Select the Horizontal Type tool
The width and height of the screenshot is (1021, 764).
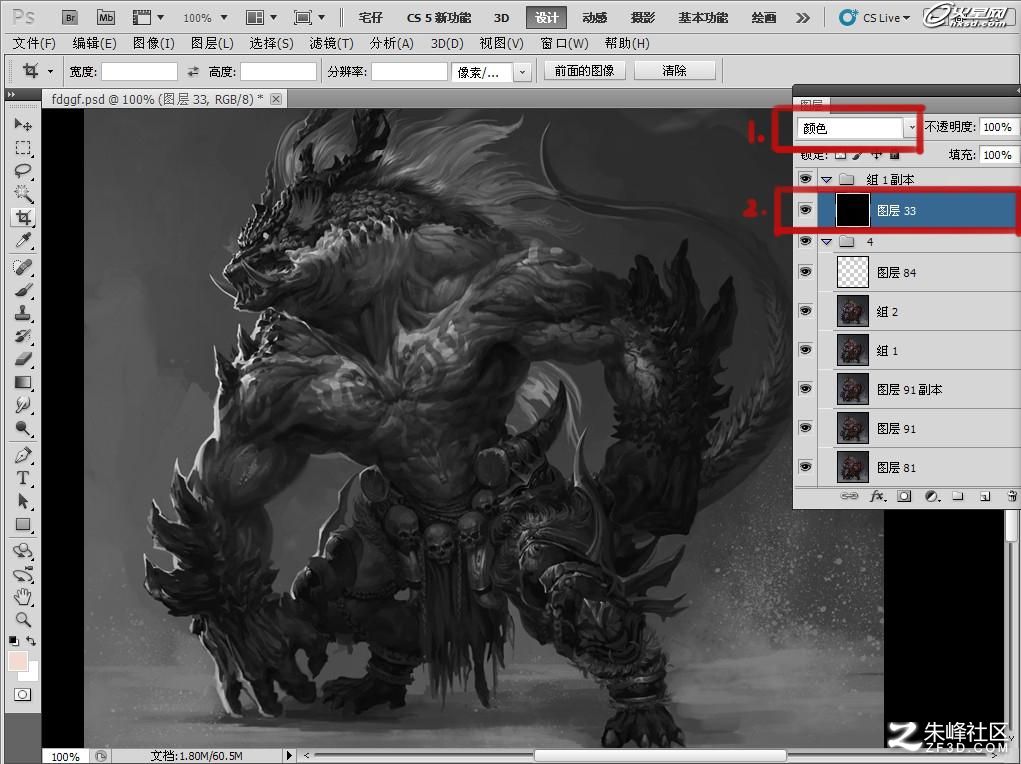click(x=23, y=477)
